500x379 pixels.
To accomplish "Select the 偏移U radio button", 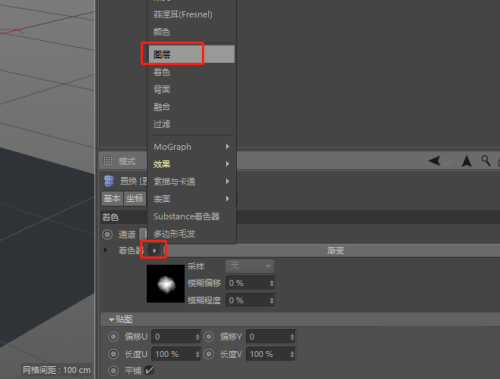I will [x=113, y=337].
